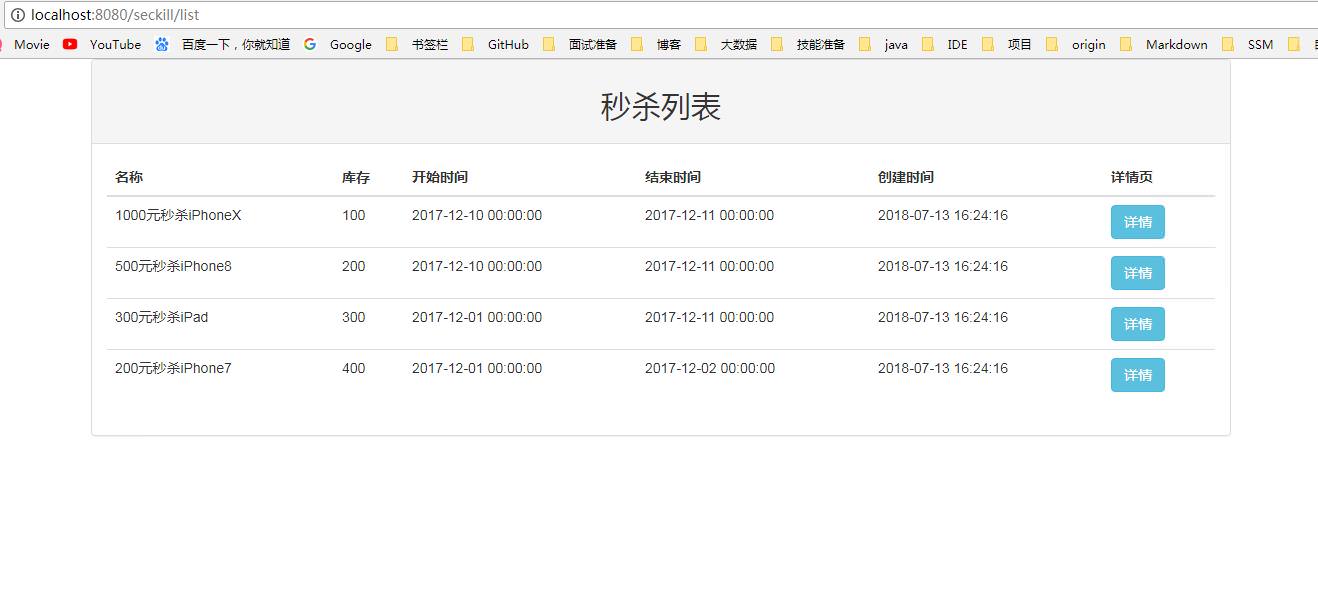Open the Google bookmark
The width and height of the screenshot is (1318, 600).
338,44
